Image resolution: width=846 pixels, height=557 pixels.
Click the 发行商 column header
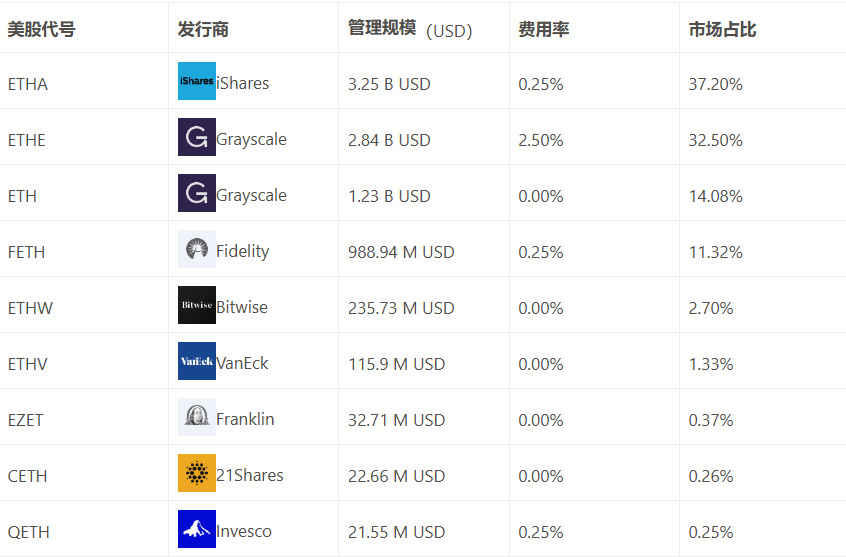click(x=203, y=29)
